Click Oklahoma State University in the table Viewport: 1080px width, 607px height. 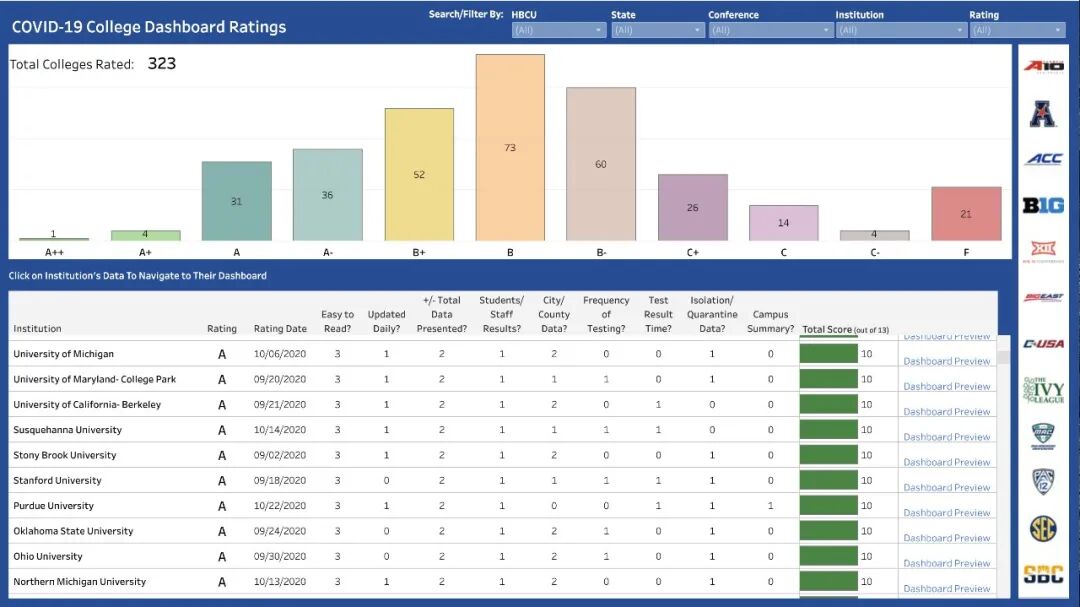(73, 531)
